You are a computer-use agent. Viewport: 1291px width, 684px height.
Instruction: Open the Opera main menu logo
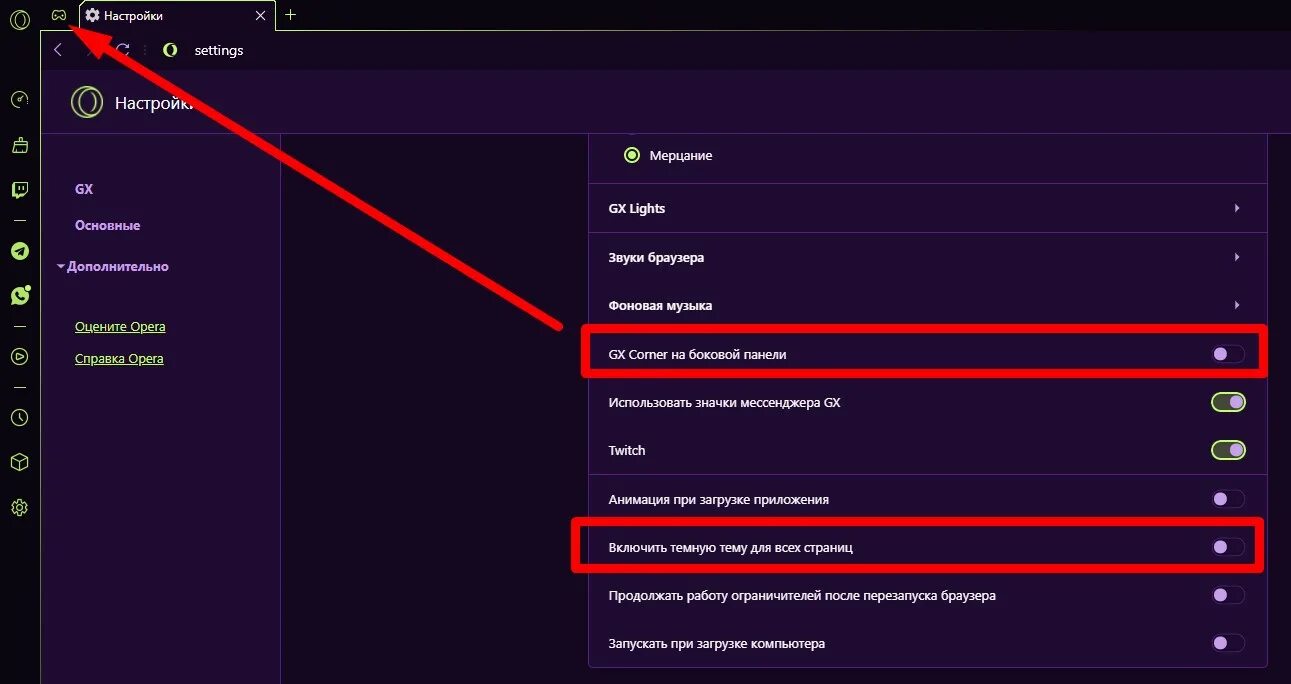coord(19,18)
